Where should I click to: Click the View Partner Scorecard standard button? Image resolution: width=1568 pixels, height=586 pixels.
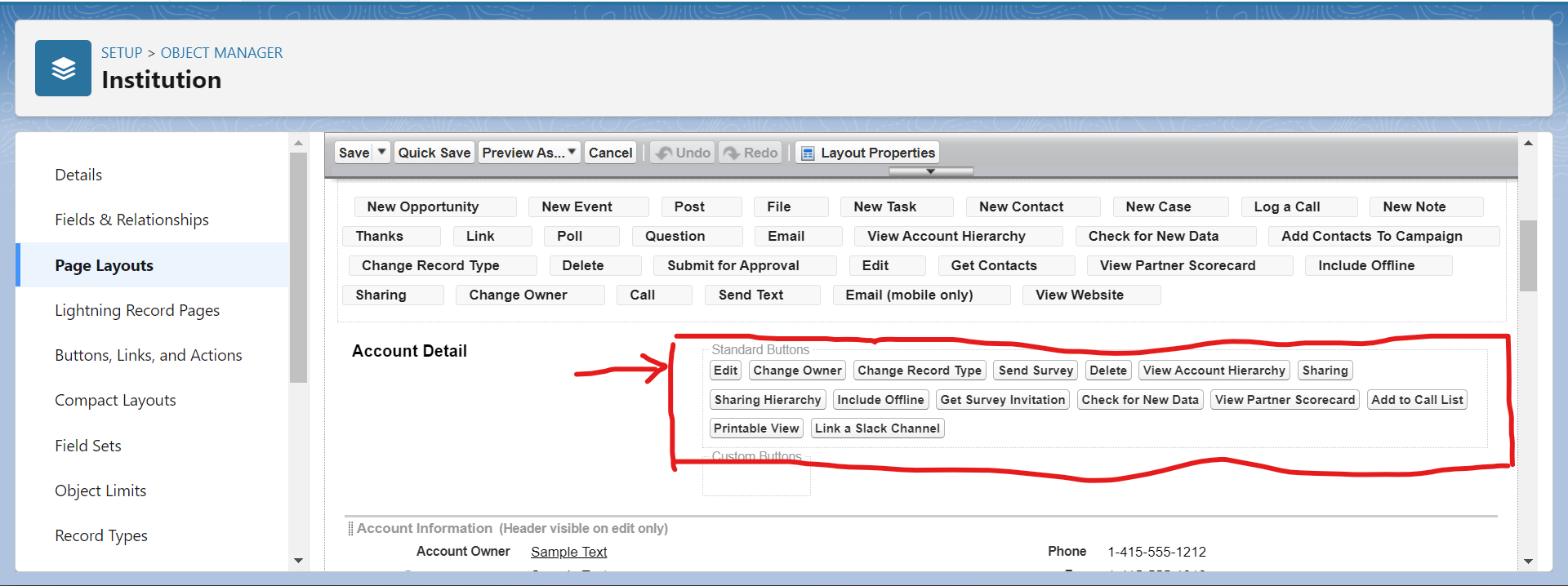(x=1285, y=400)
